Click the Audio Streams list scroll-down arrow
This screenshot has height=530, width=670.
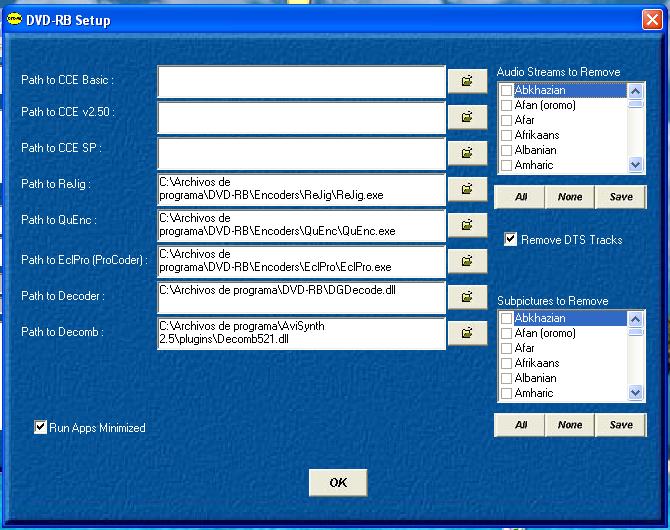coord(635,164)
